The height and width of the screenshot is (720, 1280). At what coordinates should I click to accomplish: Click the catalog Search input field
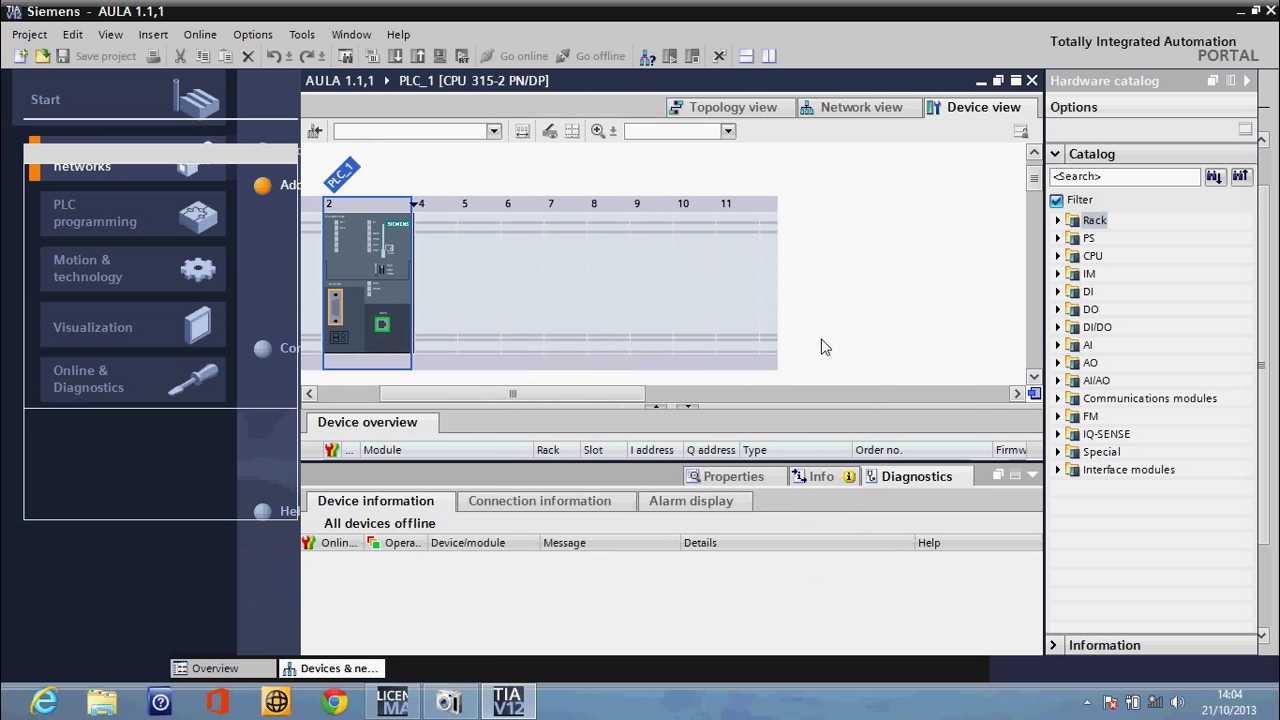[x=1124, y=177]
